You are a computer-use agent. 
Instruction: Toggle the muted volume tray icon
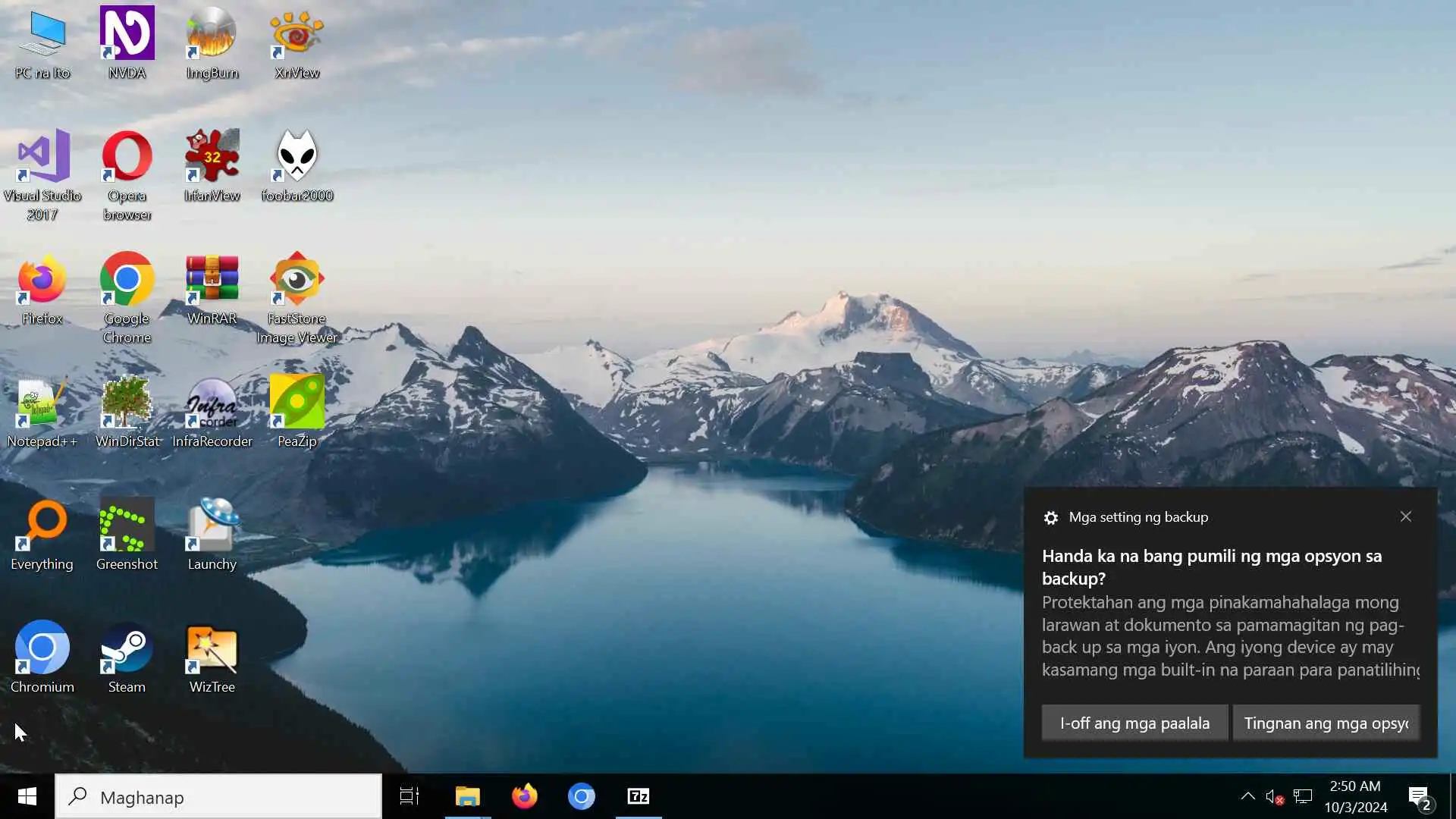pyautogui.click(x=1274, y=796)
